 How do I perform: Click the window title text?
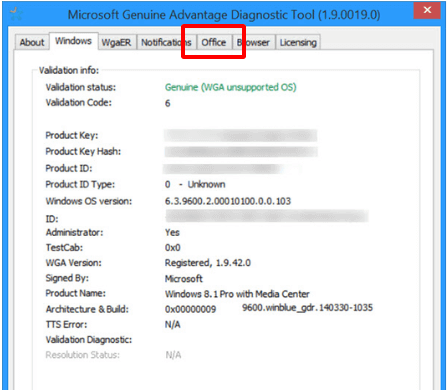tap(224, 15)
